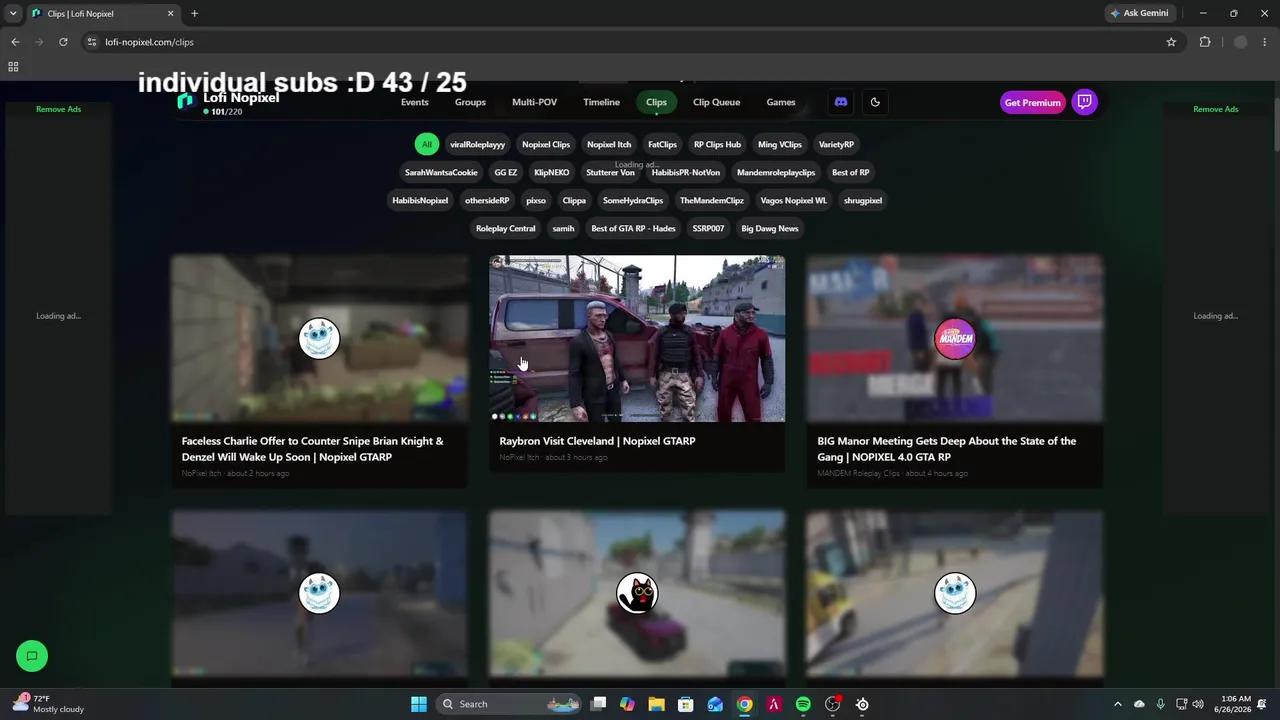Open File Explorer from the taskbar
Viewport: 1280px width, 720px height.
click(x=656, y=704)
